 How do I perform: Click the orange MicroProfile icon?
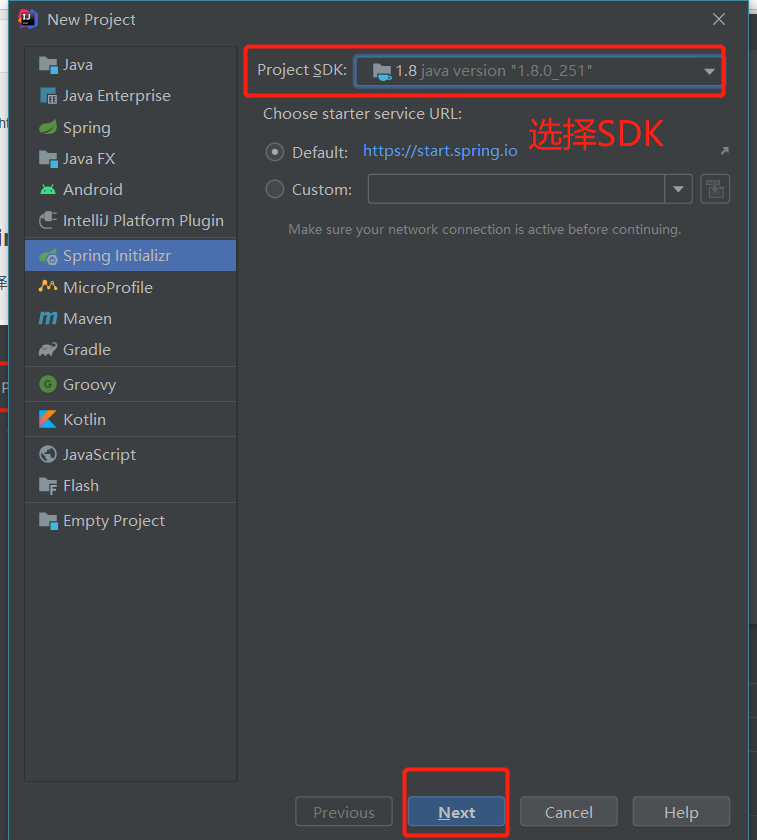[x=48, y=287]
